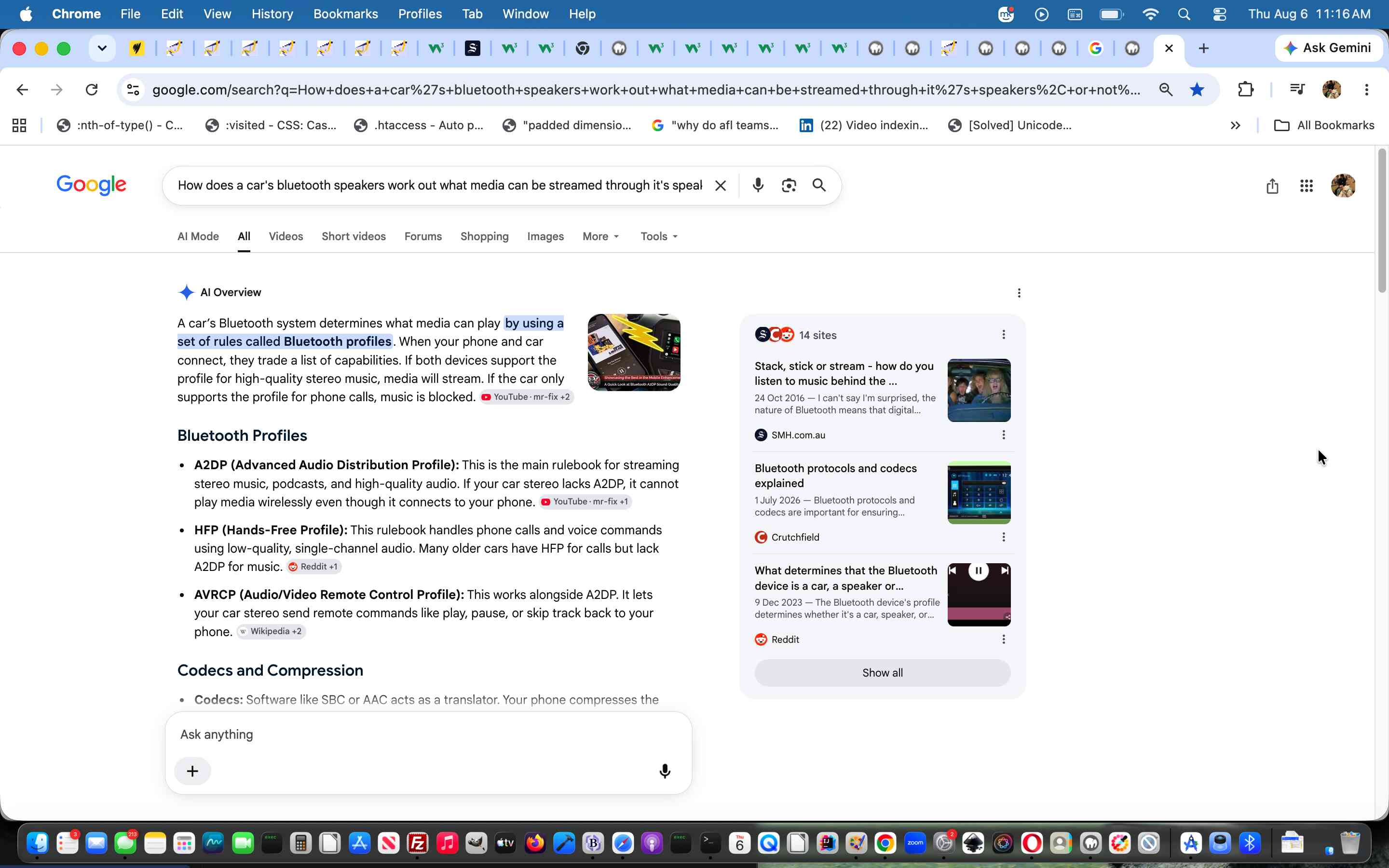Open Control Center in the menu bar
Screen dimensions: 1389x868
coord(1219,14)
